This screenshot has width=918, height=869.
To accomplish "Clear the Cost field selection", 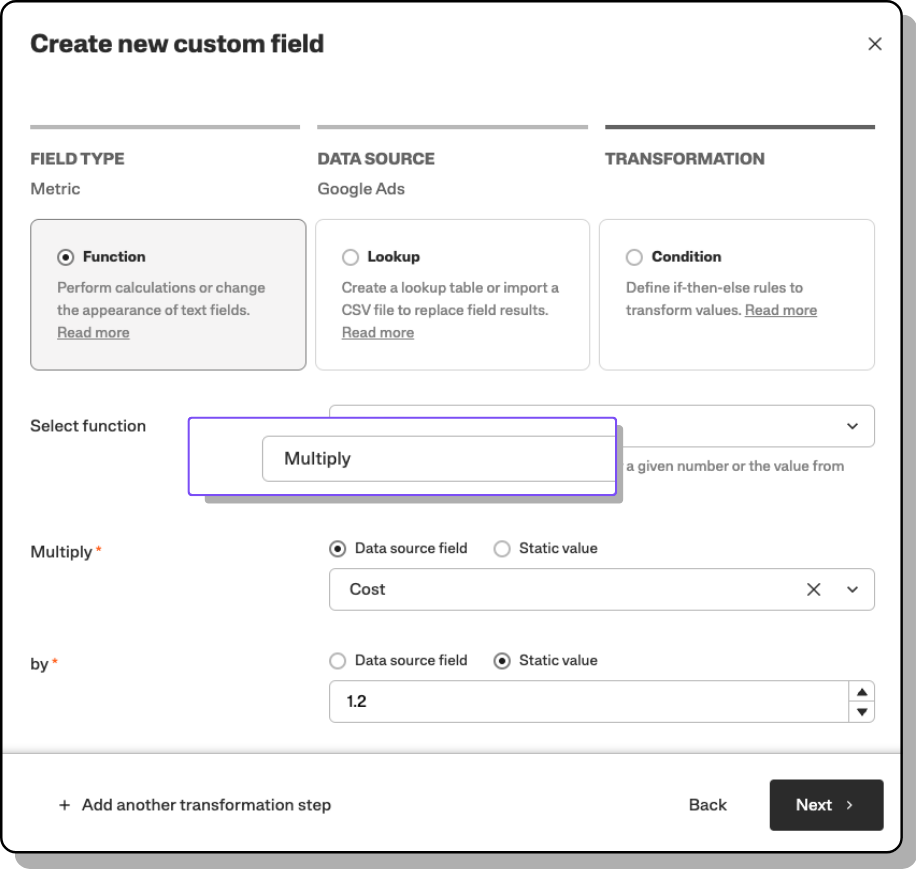I will click(813, 590).
